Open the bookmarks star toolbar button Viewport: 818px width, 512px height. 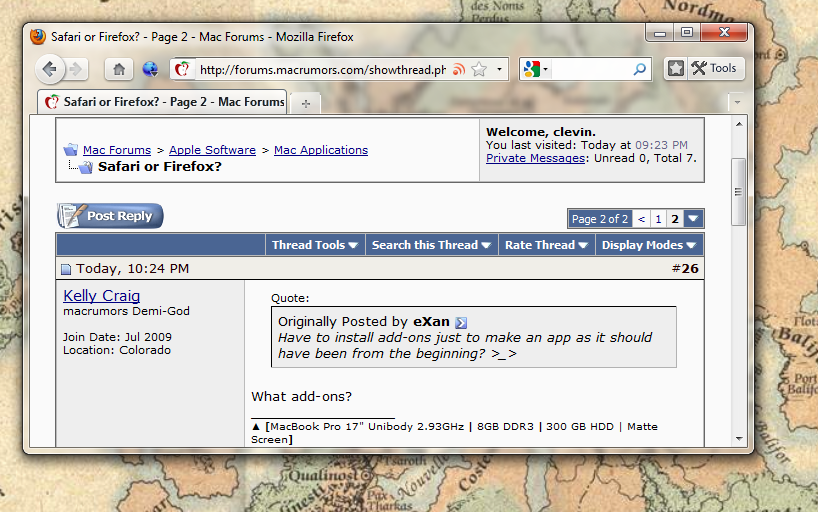pos(676,68)
